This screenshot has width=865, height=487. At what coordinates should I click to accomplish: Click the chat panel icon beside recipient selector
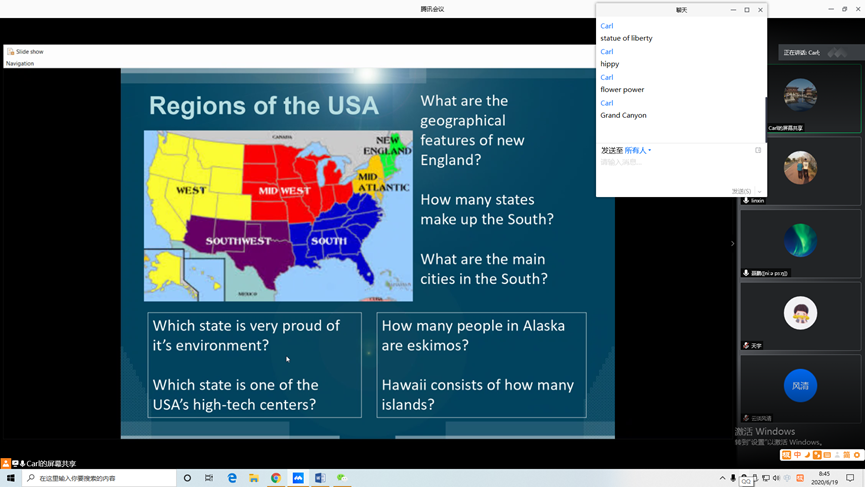click(758, 150)
